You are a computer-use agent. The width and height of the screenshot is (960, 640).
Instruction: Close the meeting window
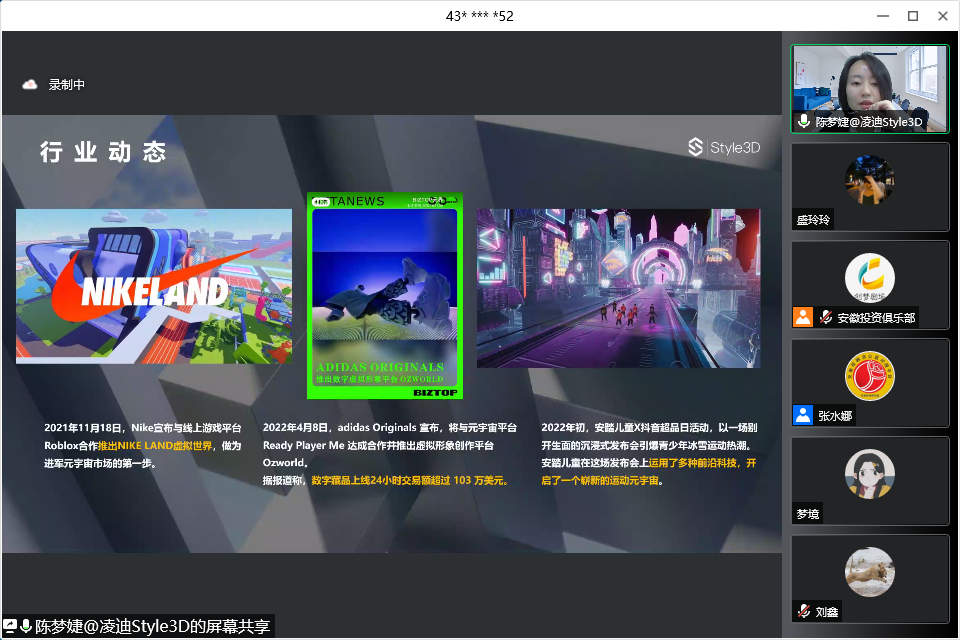942,16
